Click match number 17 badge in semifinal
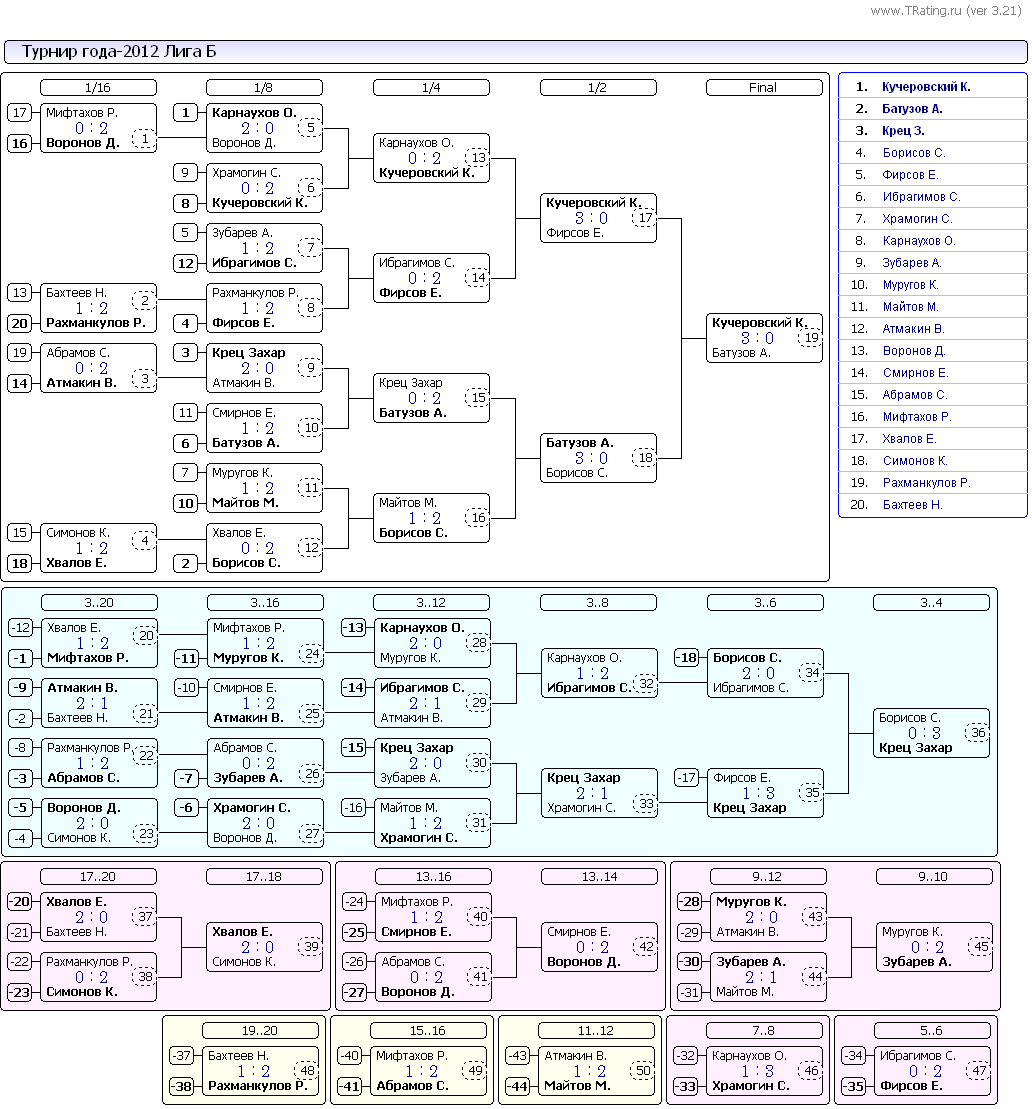 (x=645, y=218)
